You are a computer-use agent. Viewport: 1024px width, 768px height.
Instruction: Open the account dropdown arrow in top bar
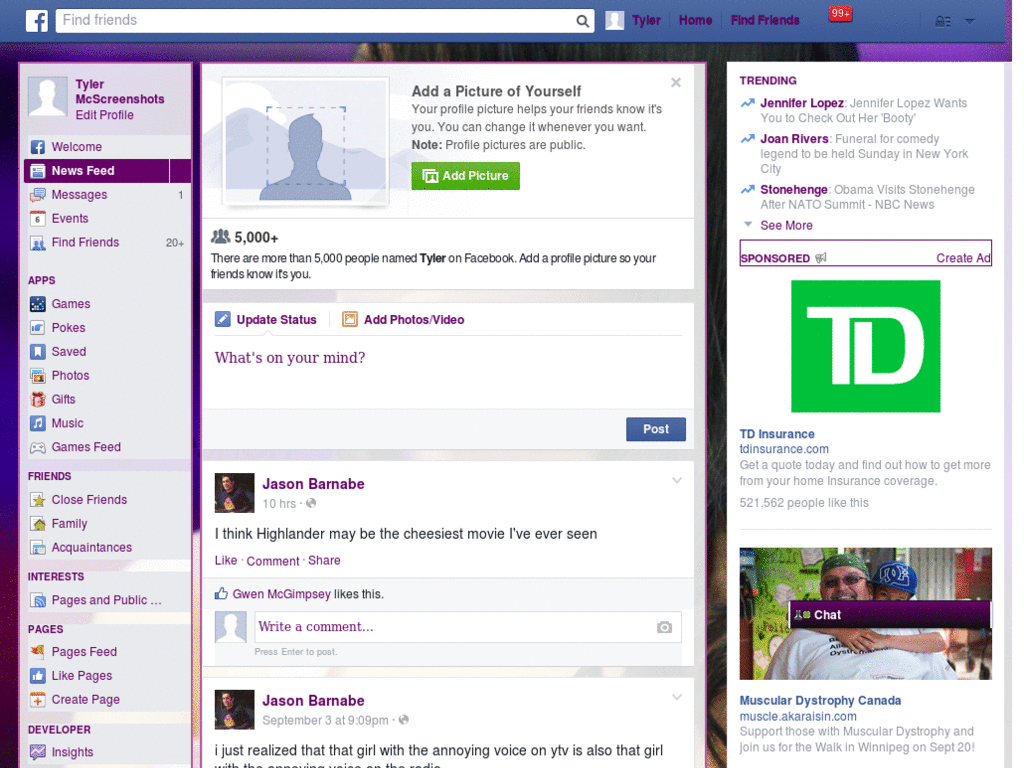click(970, 21)
